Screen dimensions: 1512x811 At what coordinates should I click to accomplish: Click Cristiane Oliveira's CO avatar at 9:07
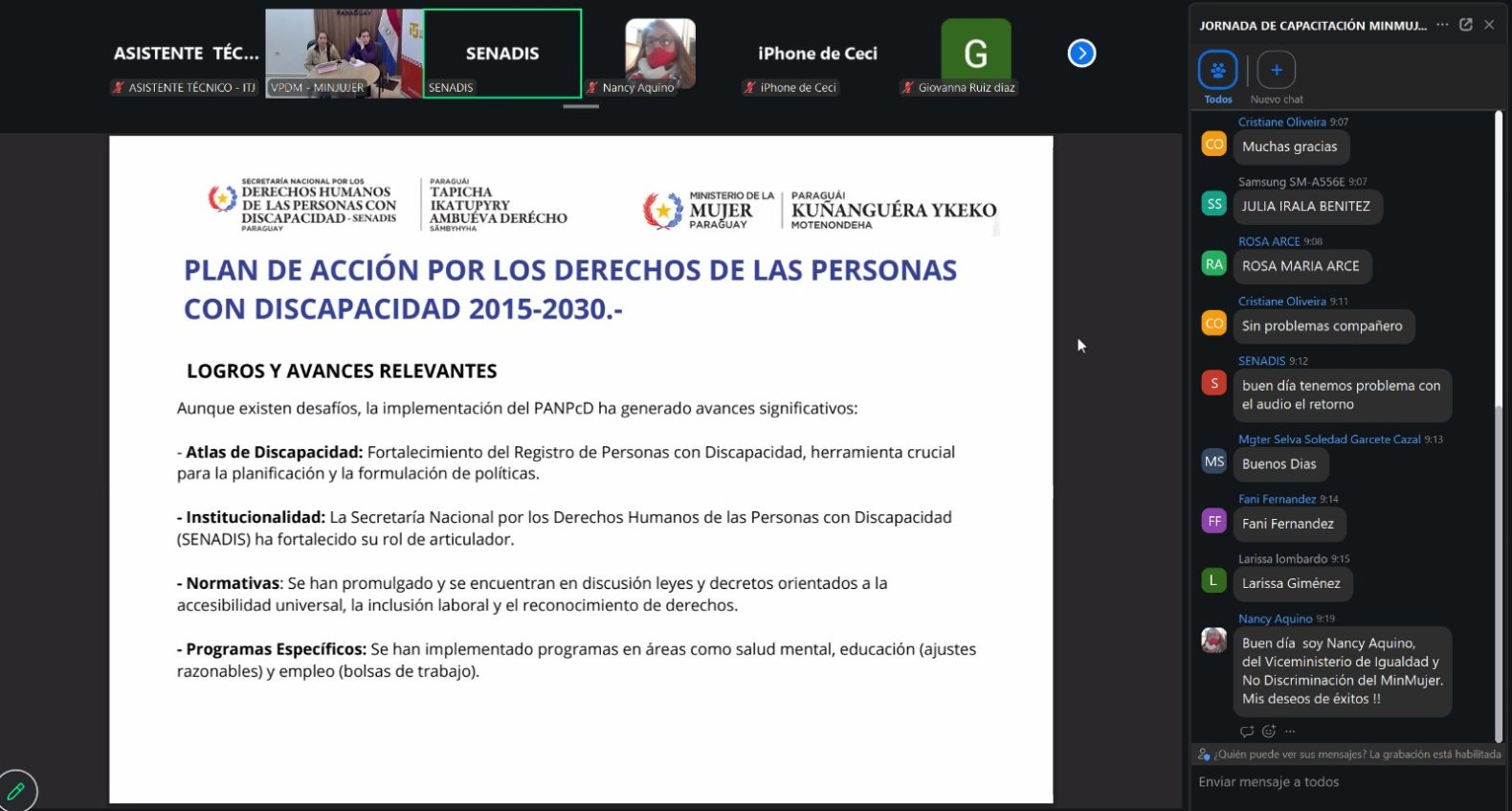pos(1213,144)
